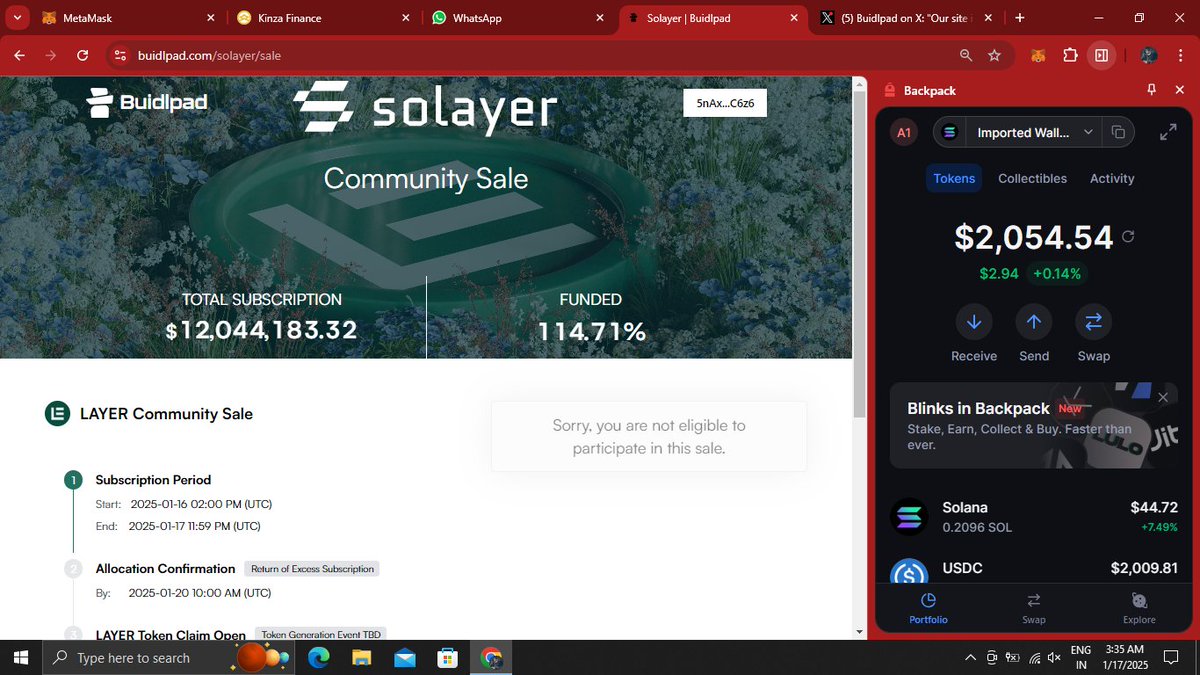Open the volume control in system tray
Viewport: 1200px width, 675px height.
[x=1053, y=657]
